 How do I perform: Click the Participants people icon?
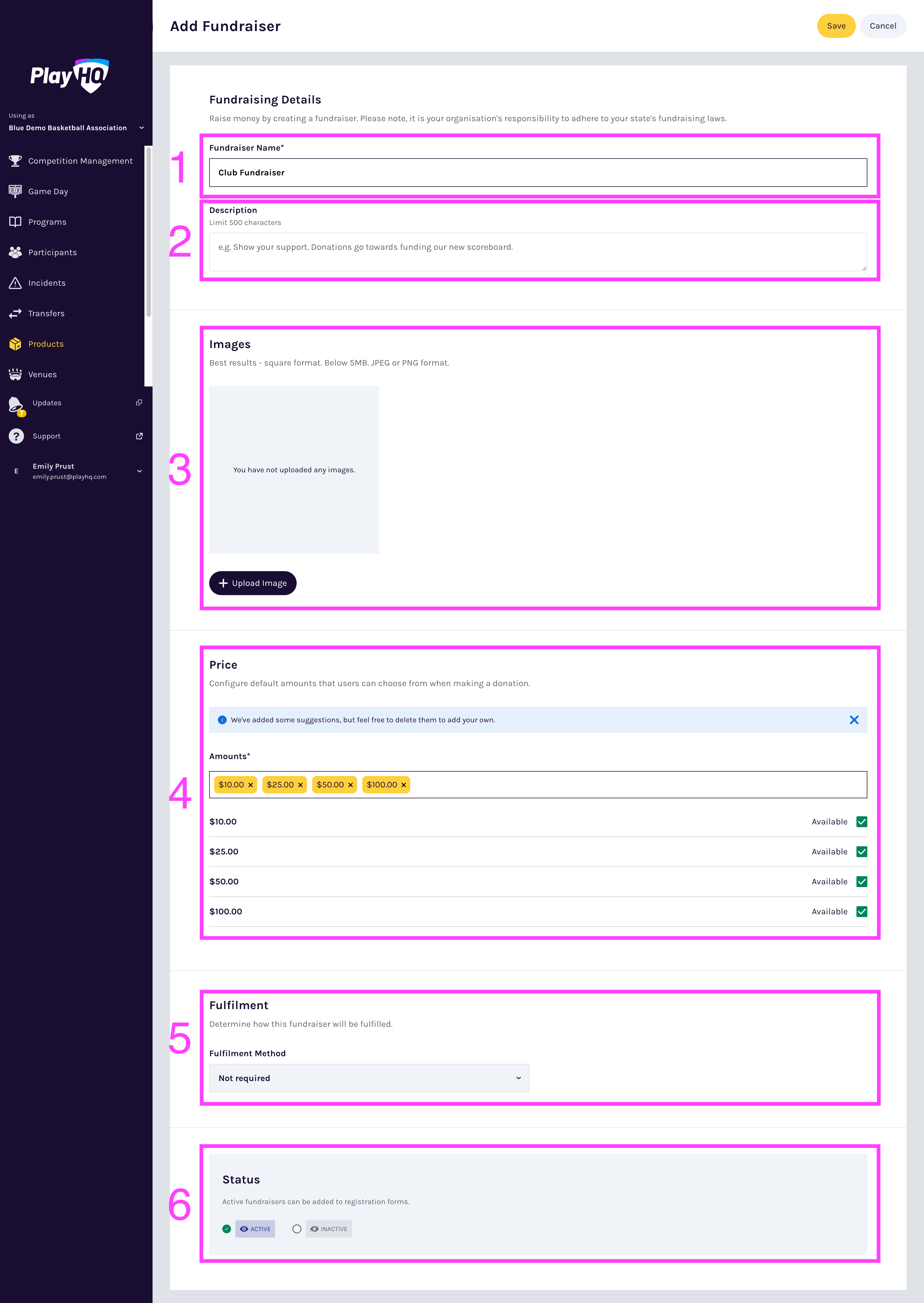(15, 252)
